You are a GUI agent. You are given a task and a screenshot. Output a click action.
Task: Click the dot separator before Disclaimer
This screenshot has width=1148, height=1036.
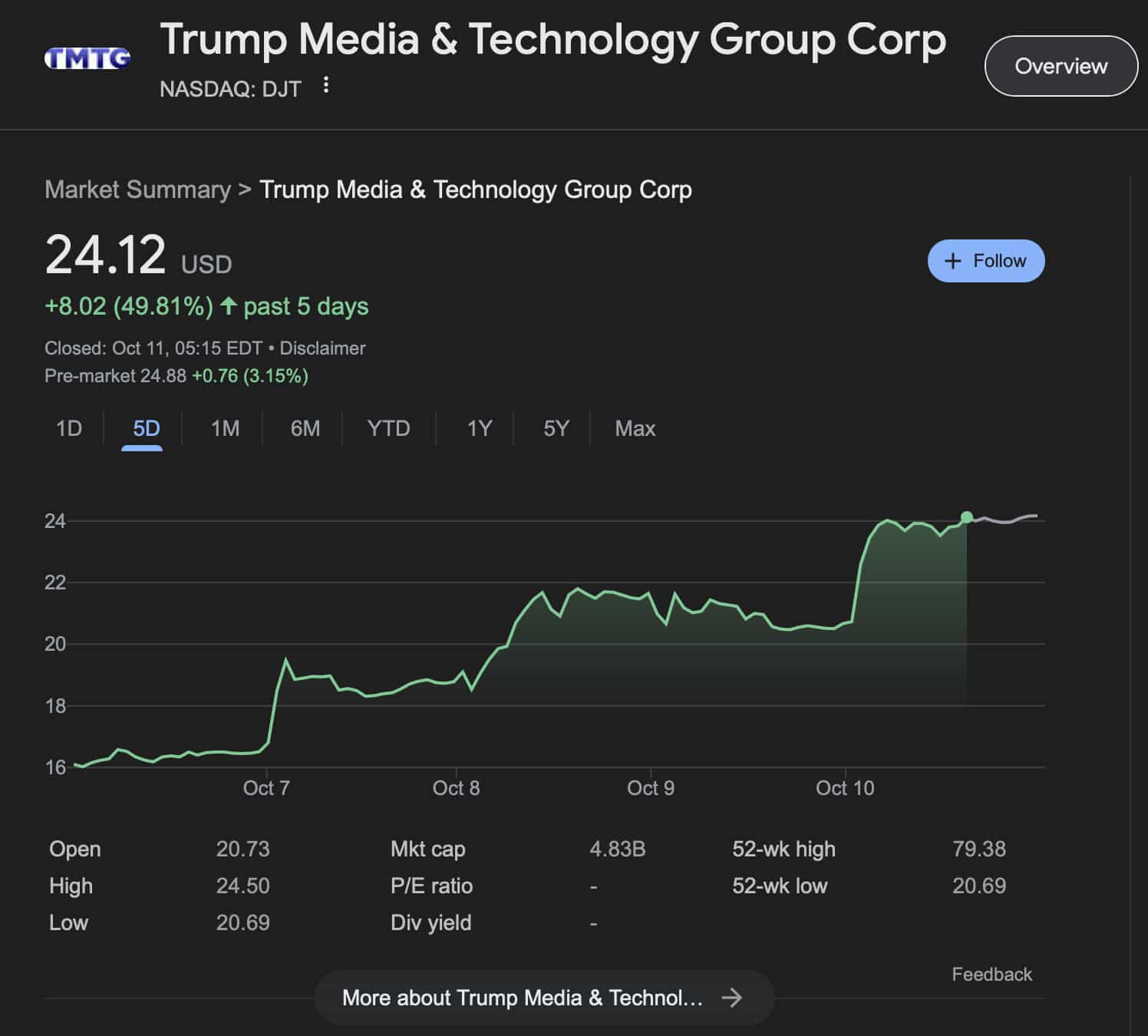tap(272, 348)
